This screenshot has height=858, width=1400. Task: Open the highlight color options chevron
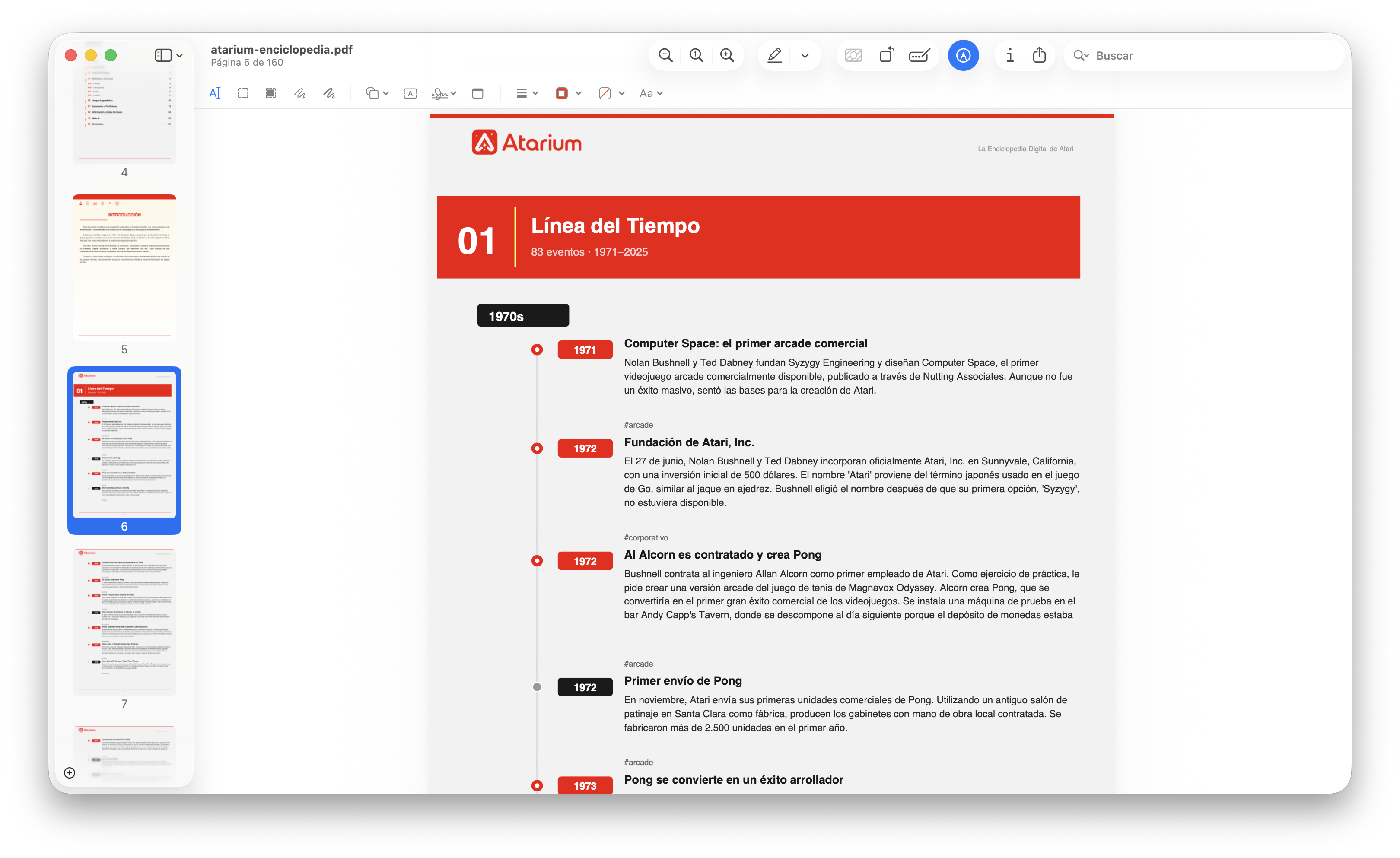[805, 56]
